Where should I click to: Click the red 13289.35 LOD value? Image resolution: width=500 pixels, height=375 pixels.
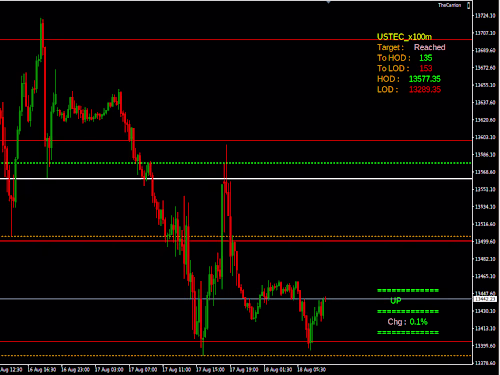click(425, 90)
